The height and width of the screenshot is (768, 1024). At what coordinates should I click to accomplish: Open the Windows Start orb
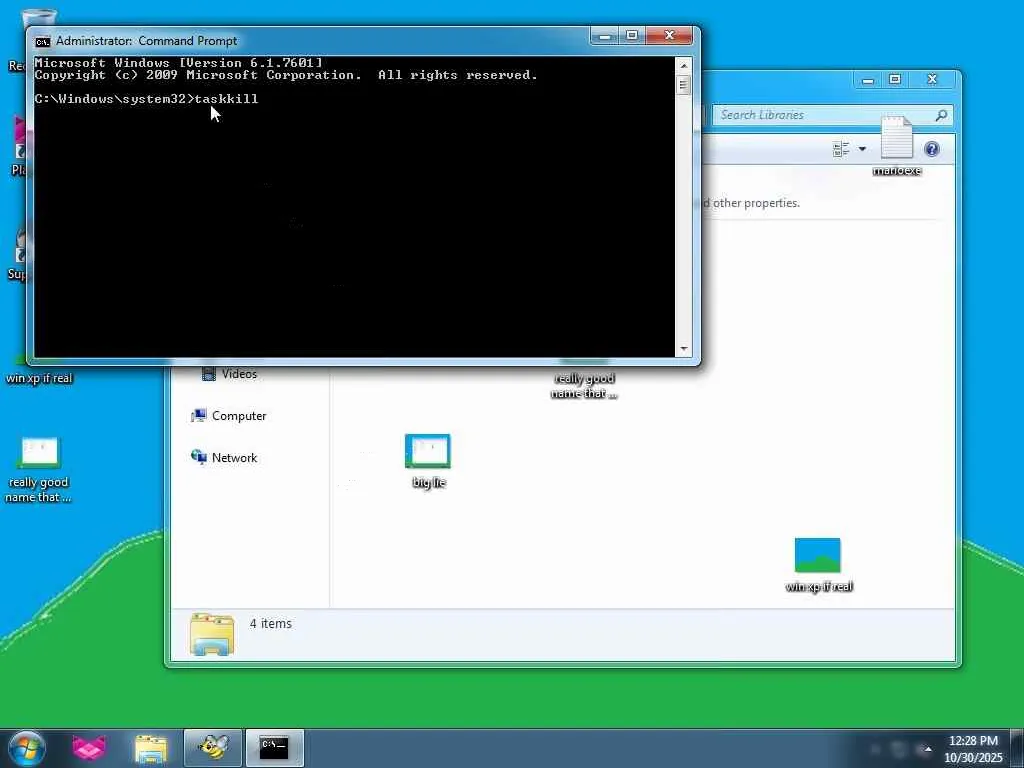tap(26, 748)
